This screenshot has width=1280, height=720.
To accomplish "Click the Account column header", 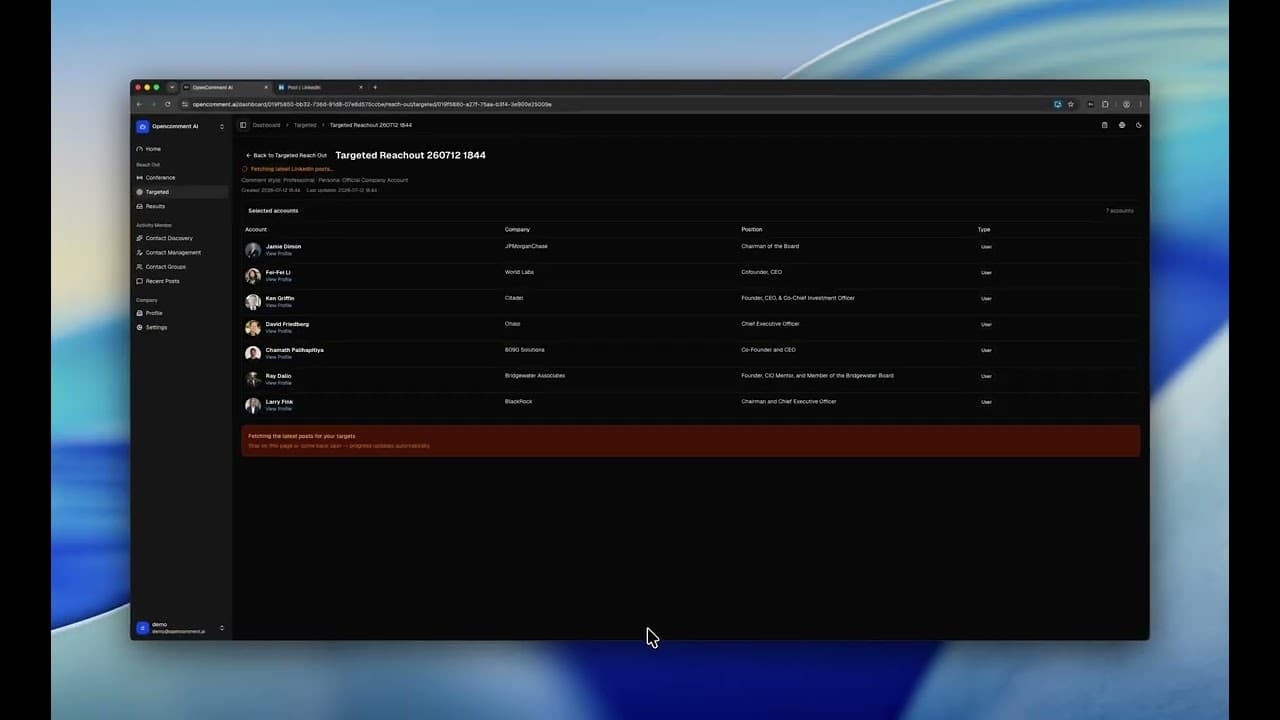I will (x=256, y=230).
